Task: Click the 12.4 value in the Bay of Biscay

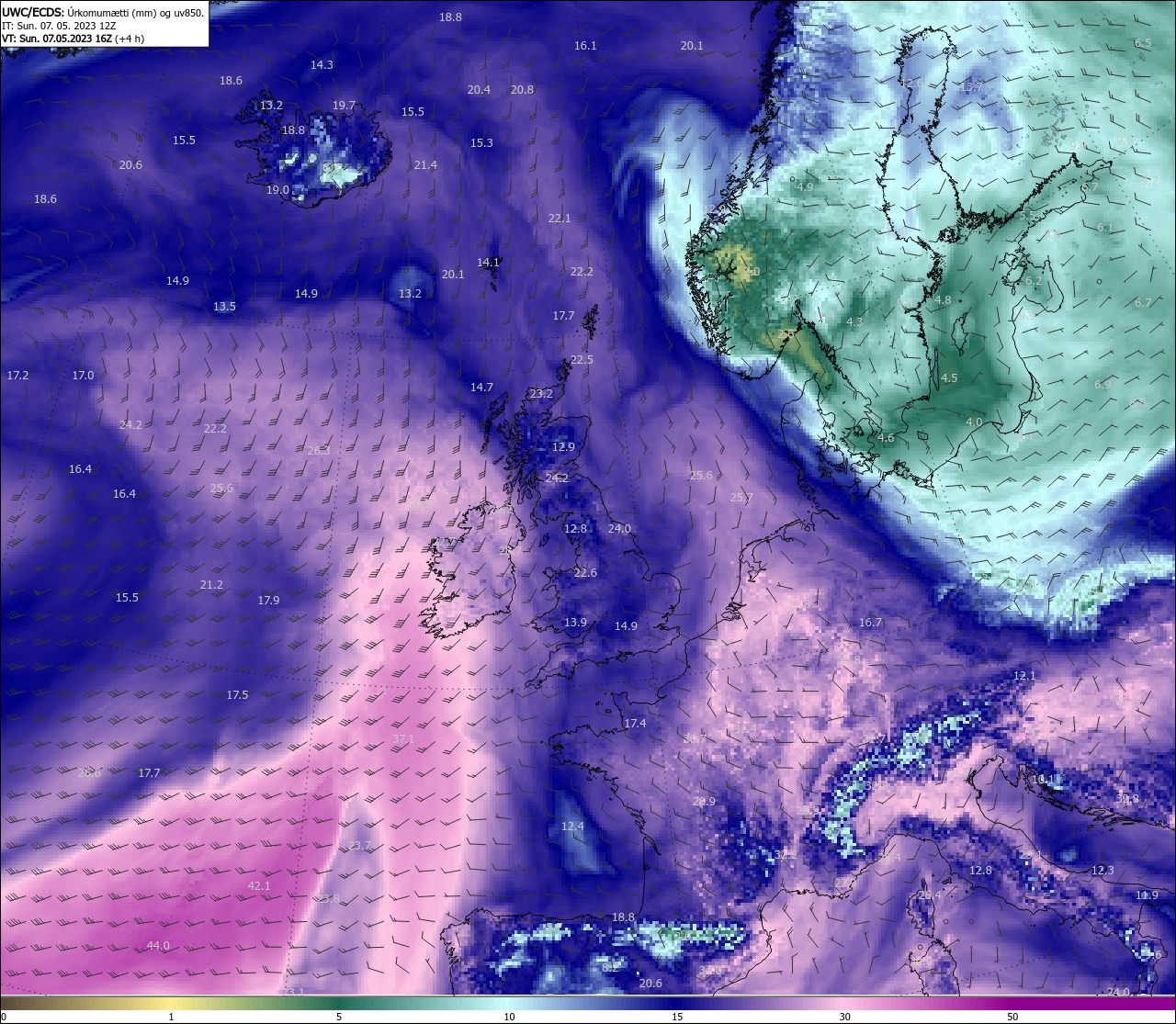Action: tap(572, 827)
